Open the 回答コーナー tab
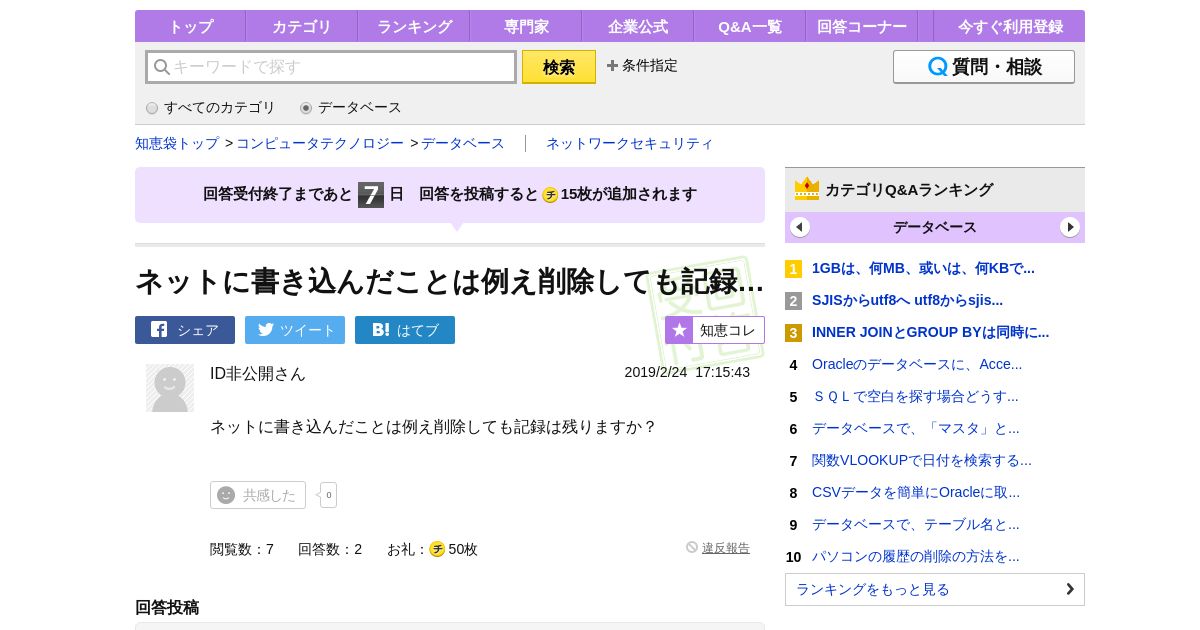 (861, 27)
